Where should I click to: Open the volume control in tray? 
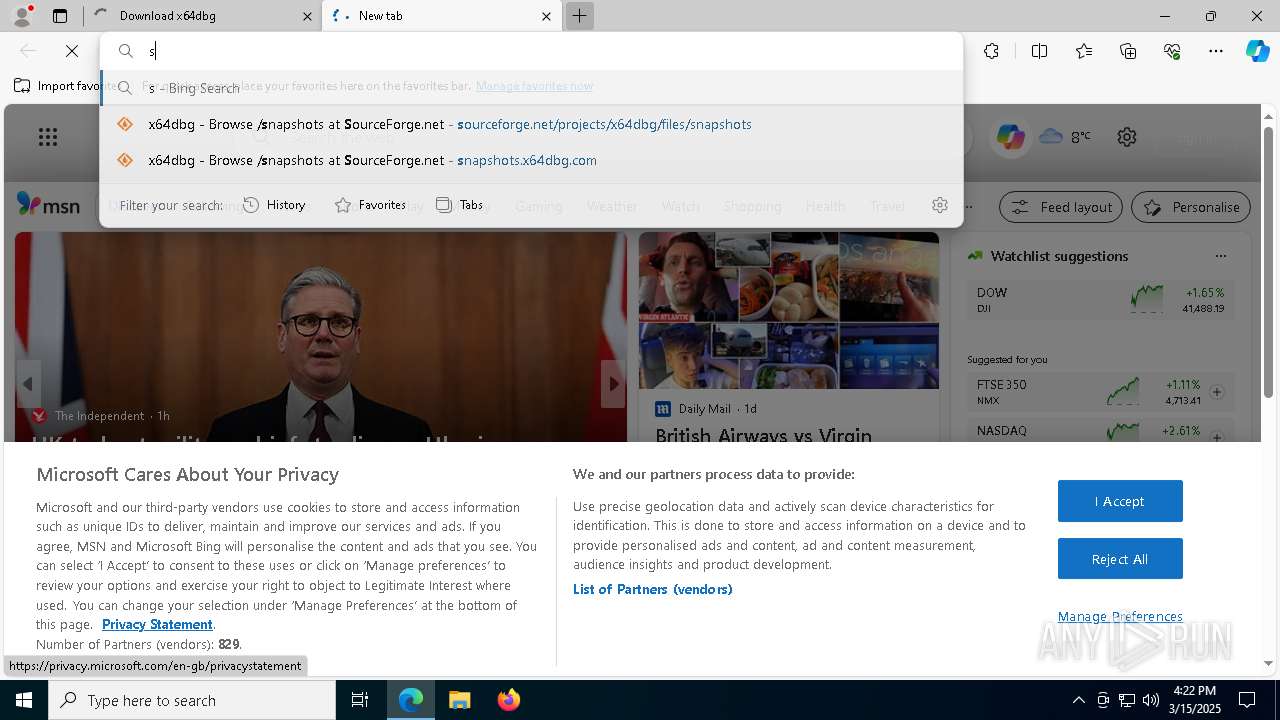point(1151,700)
